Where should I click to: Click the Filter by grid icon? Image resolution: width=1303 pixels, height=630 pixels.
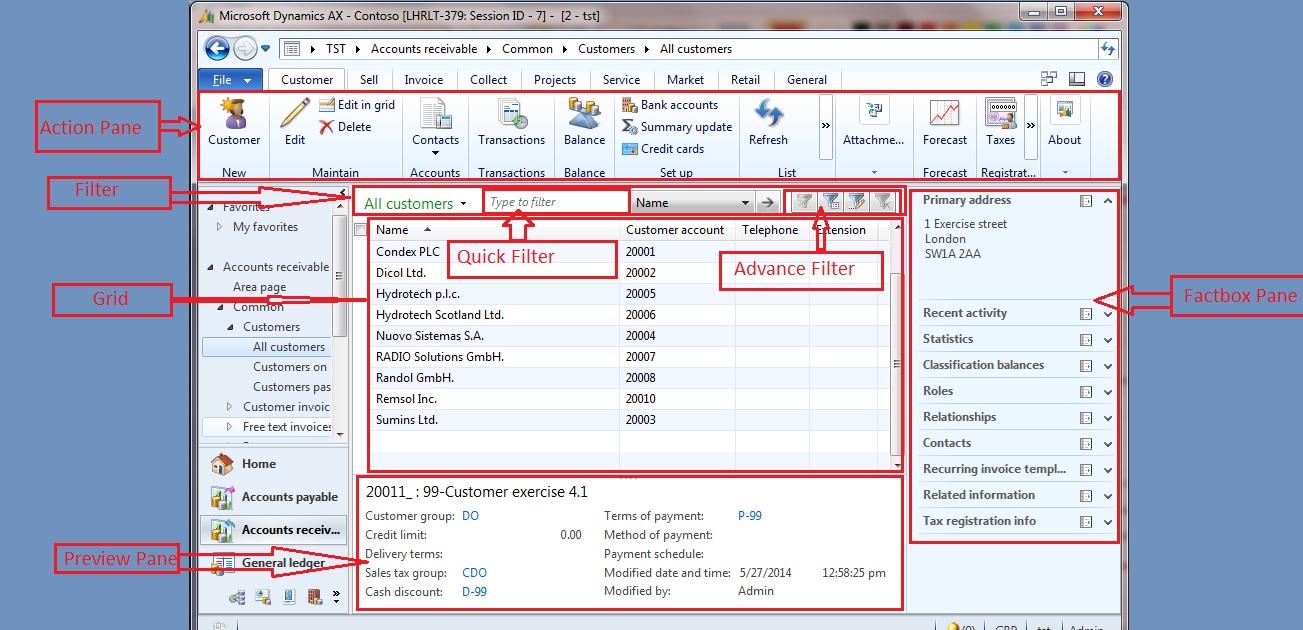click(x=830, y=202)
